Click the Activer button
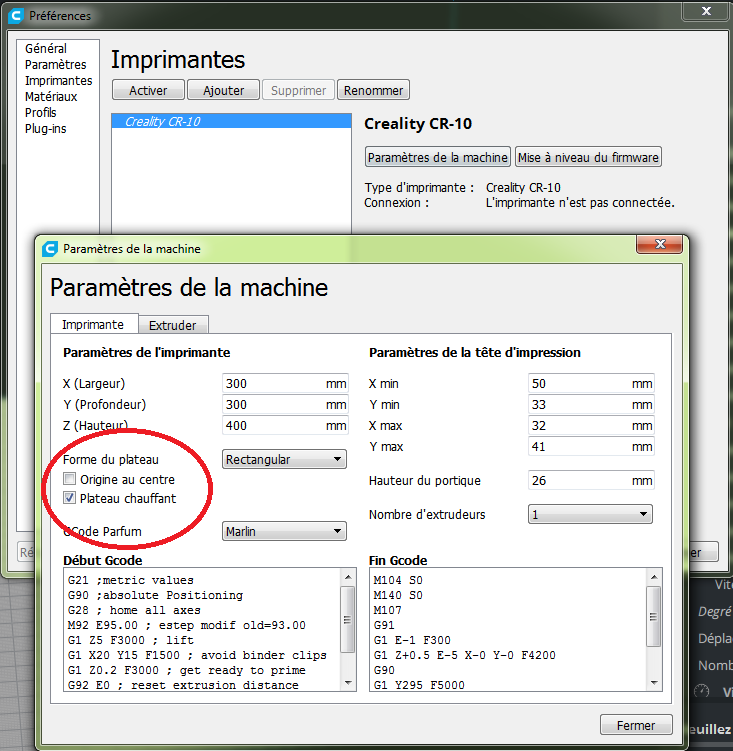The height and width of the screenshot is (751, 733). [x=148, y=90]
